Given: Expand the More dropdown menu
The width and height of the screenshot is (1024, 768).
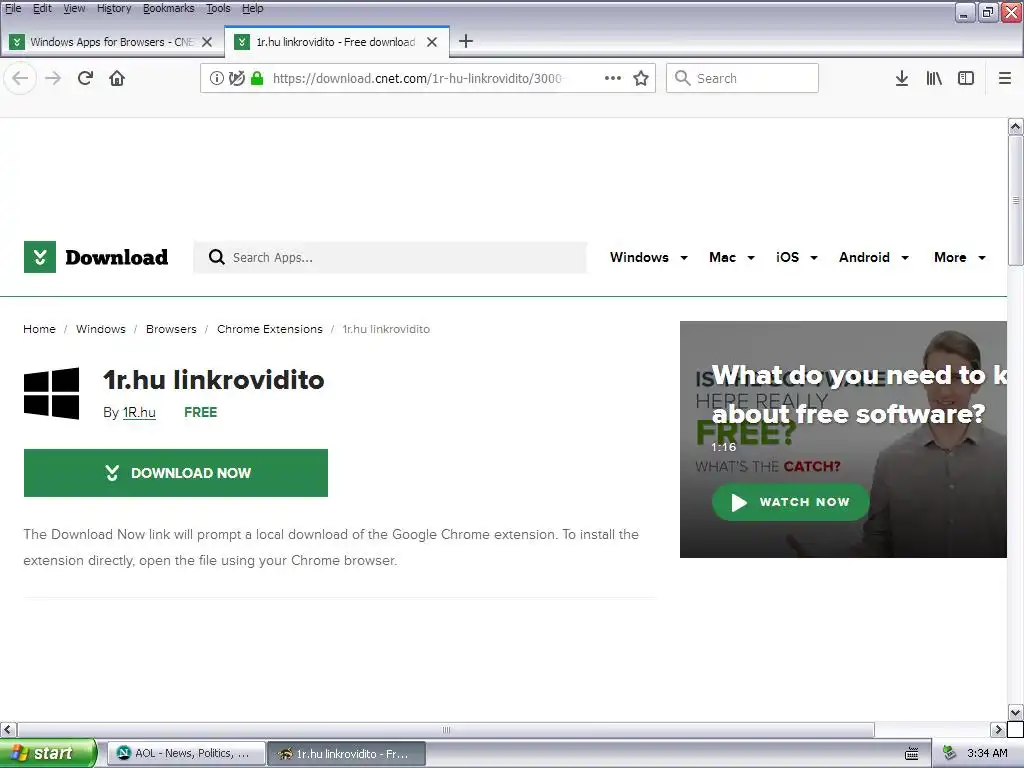Looking at the screenshot, I should [959, 257].
